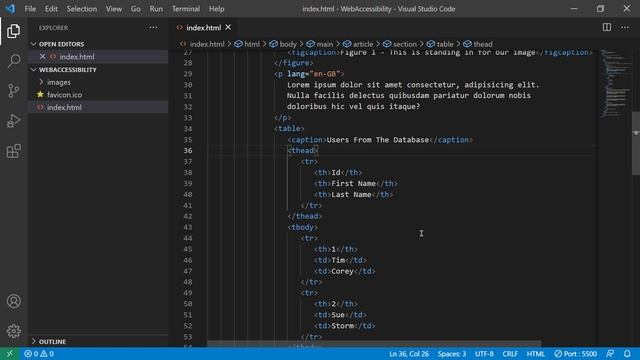Change the CRLF end of line setting
Screen dimensions: 640x360
510,354
